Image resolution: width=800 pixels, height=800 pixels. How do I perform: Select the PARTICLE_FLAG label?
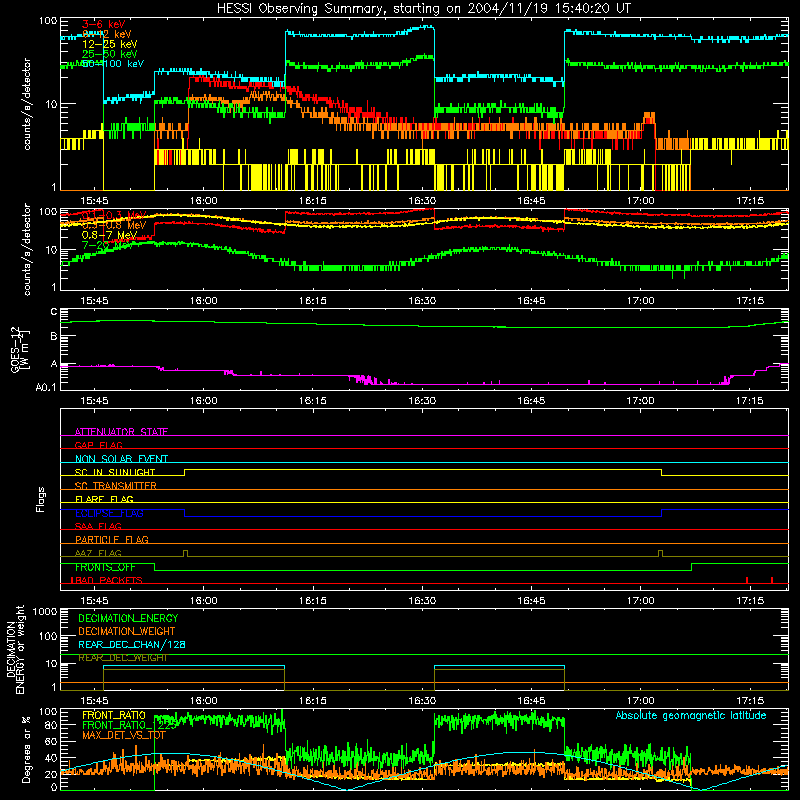(x=111, y=539)
